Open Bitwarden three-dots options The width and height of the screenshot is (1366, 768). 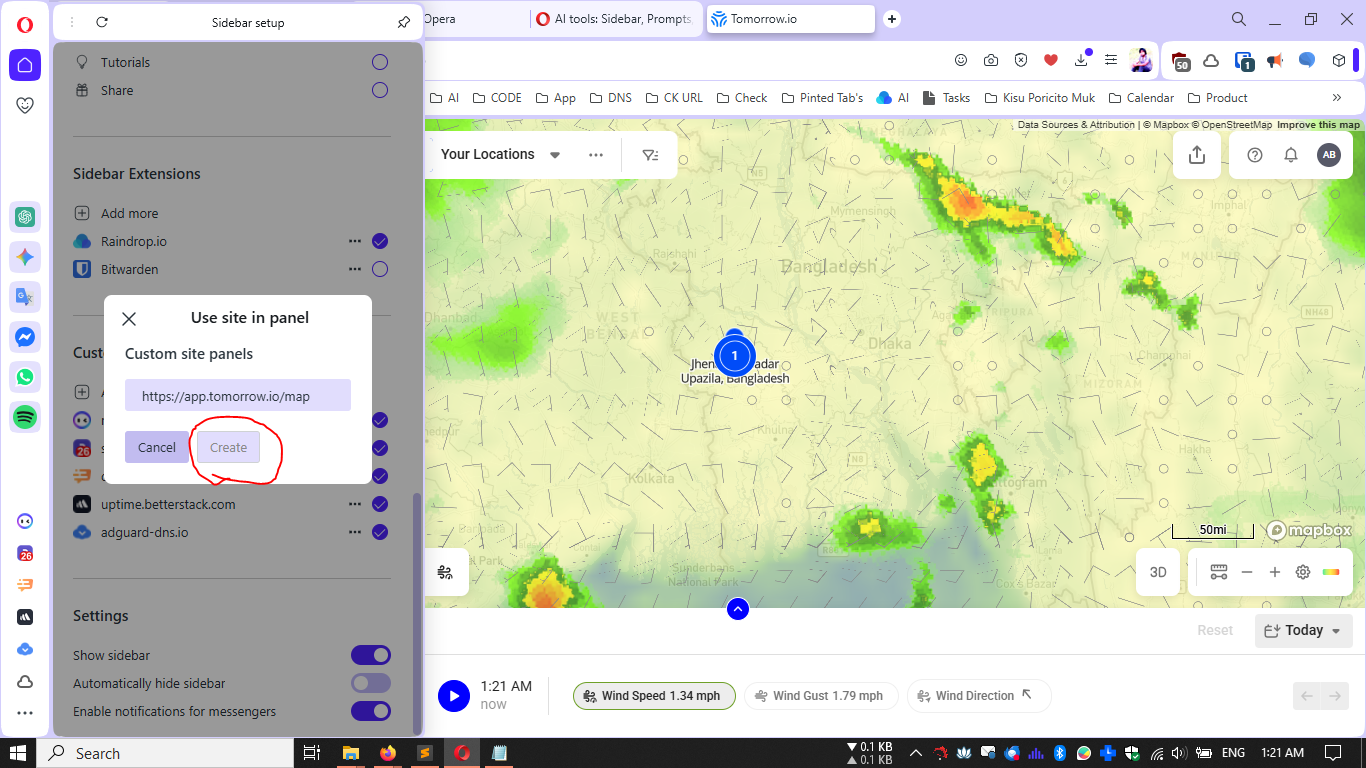coord(355,269)
